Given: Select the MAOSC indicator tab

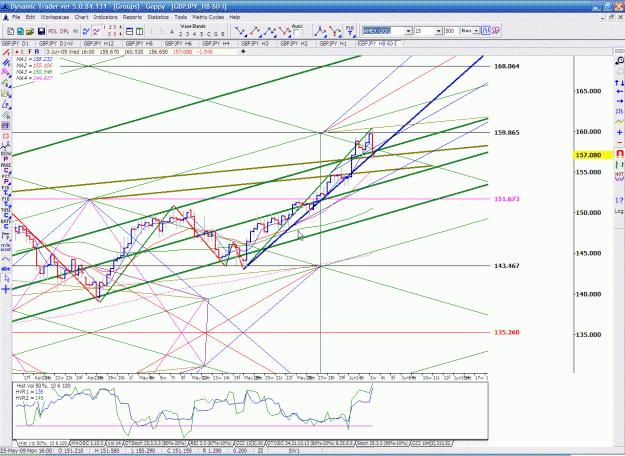Looking at the screenshot, I should (87, 443).
